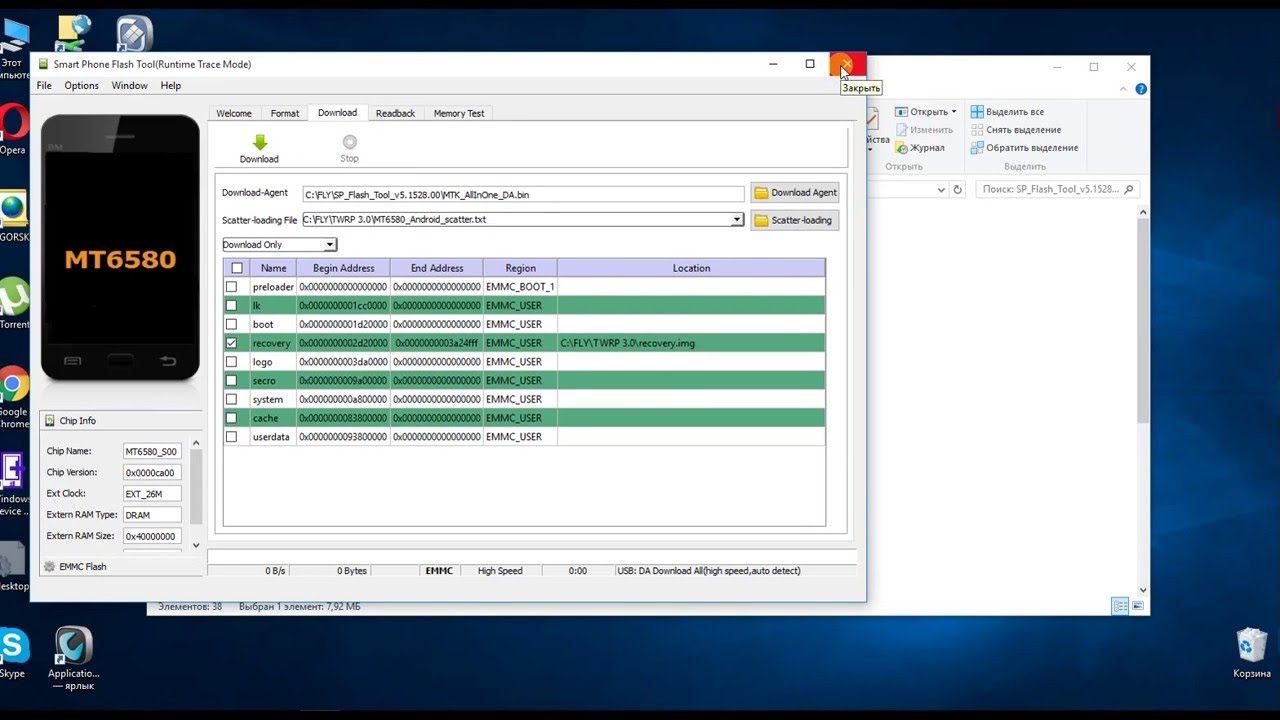Image resolution: width=1280 pixels, height=720 pixels.
Task: Click the 'Выделить все' select all icon in Explorer
Action: 978,112
